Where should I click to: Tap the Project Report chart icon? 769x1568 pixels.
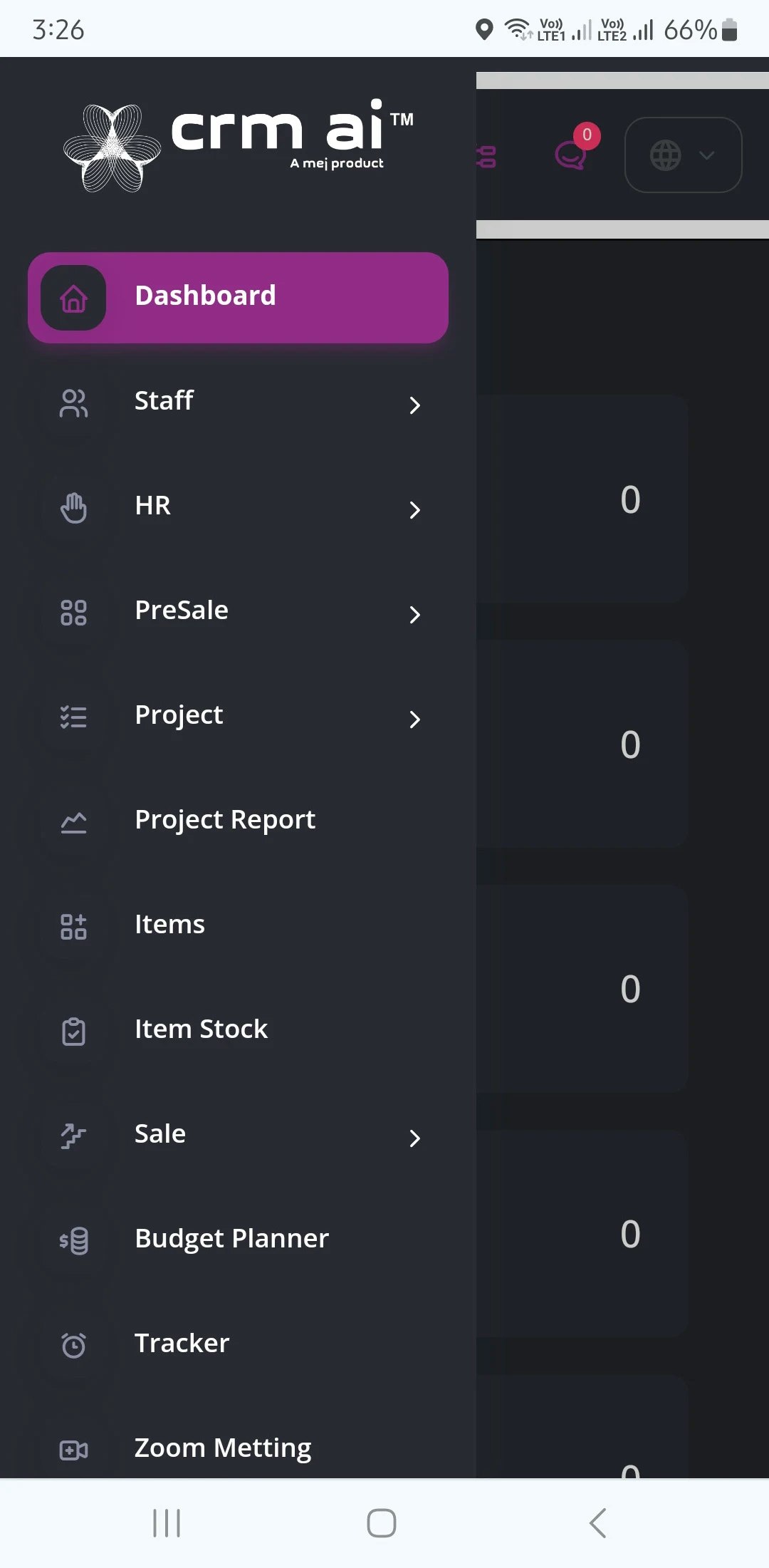73,822
